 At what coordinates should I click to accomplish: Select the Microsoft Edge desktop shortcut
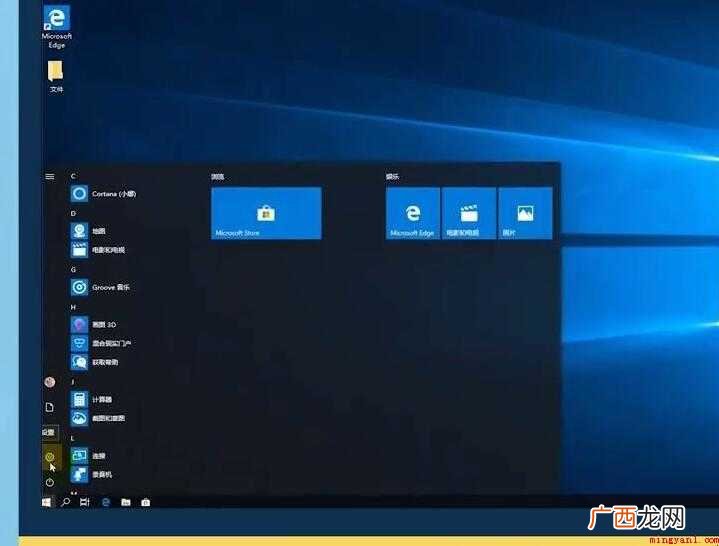[x=56, y=27]
